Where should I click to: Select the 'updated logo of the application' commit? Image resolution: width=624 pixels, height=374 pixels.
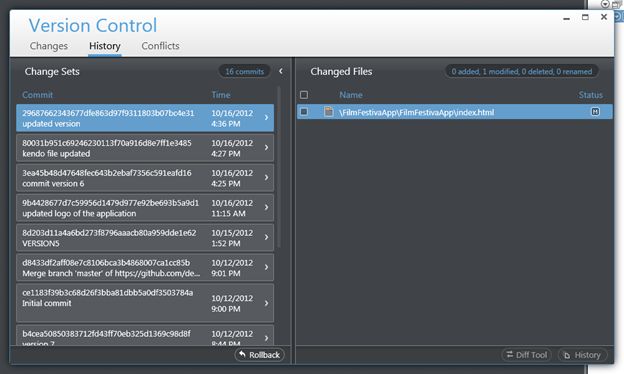point(145,207)
